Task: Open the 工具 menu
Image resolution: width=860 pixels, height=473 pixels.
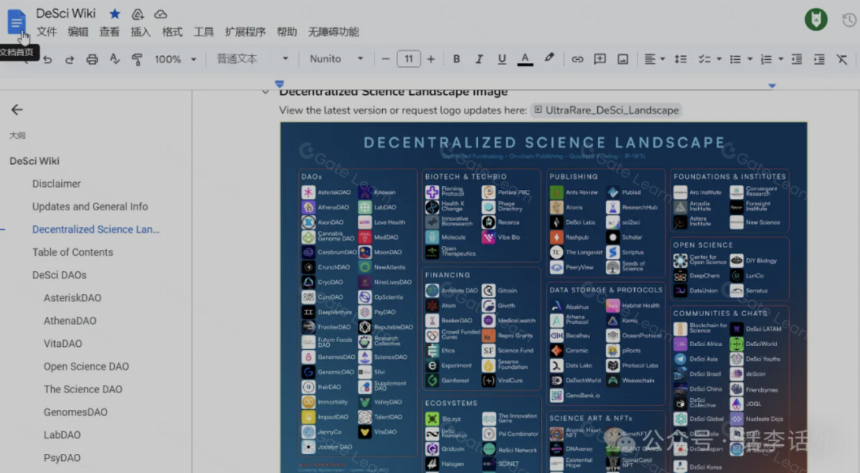Action: pos(203,32)
